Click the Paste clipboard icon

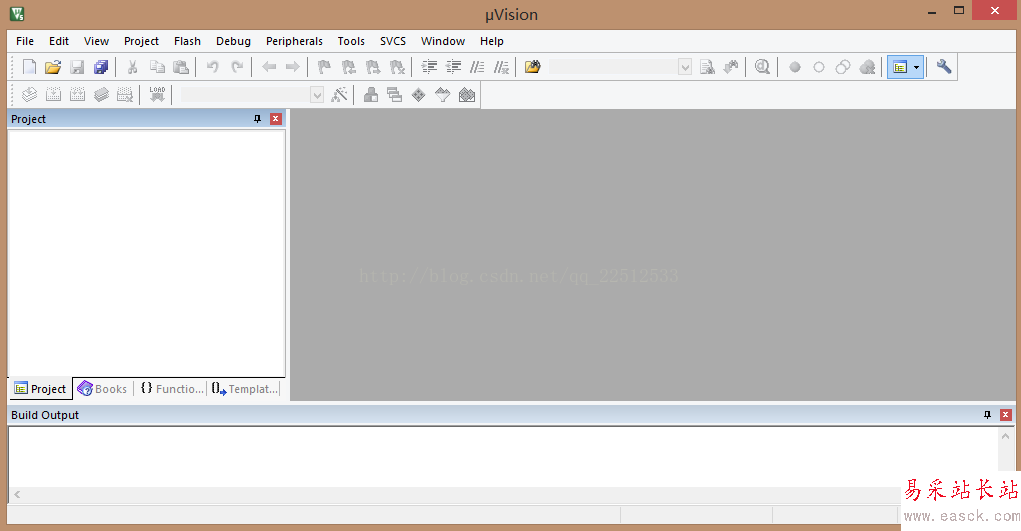pos(181,66)
